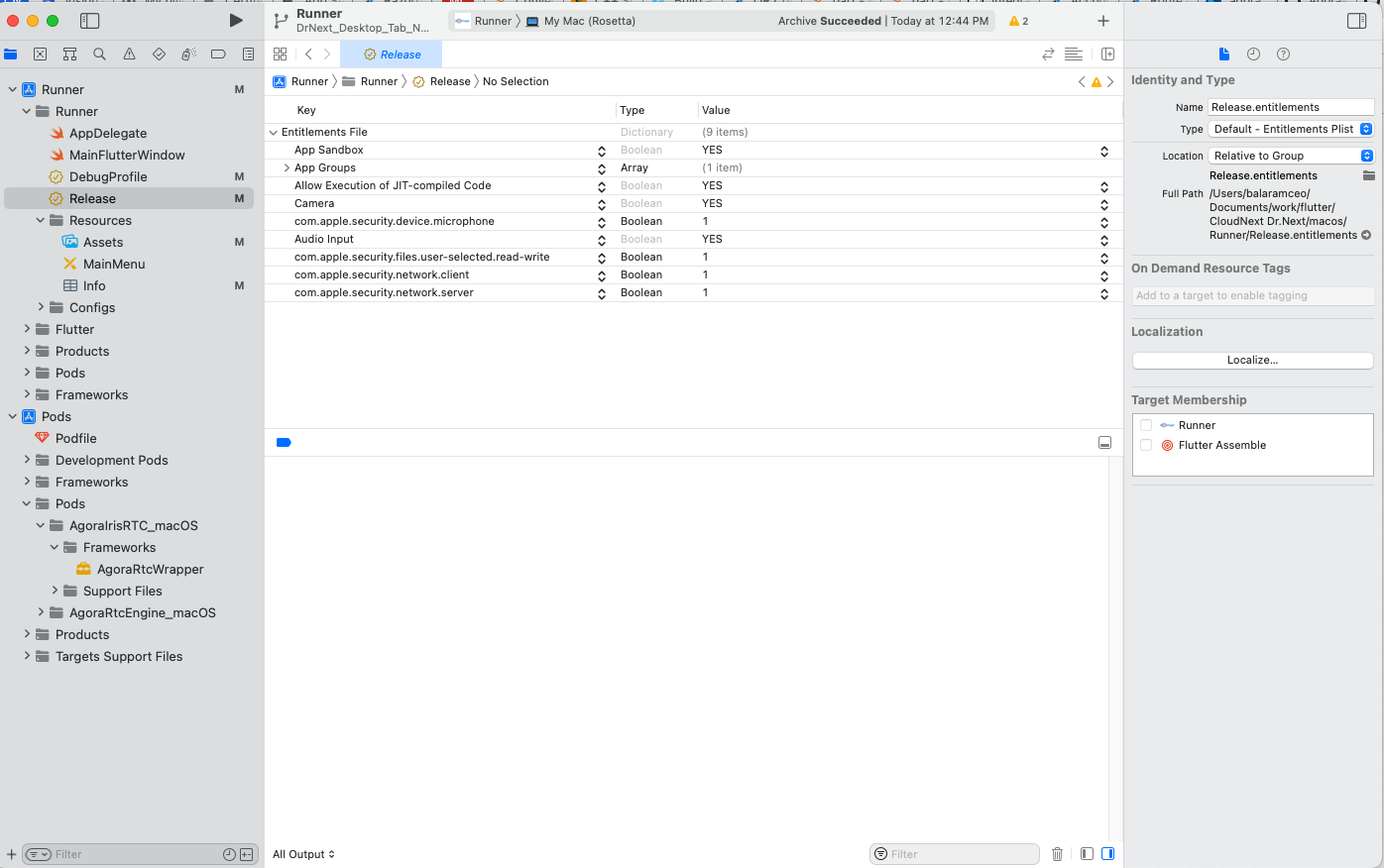This screenshot has width=1384, height=868.
Task: Choose file location with folder icon
Action: click(1368, 175)
